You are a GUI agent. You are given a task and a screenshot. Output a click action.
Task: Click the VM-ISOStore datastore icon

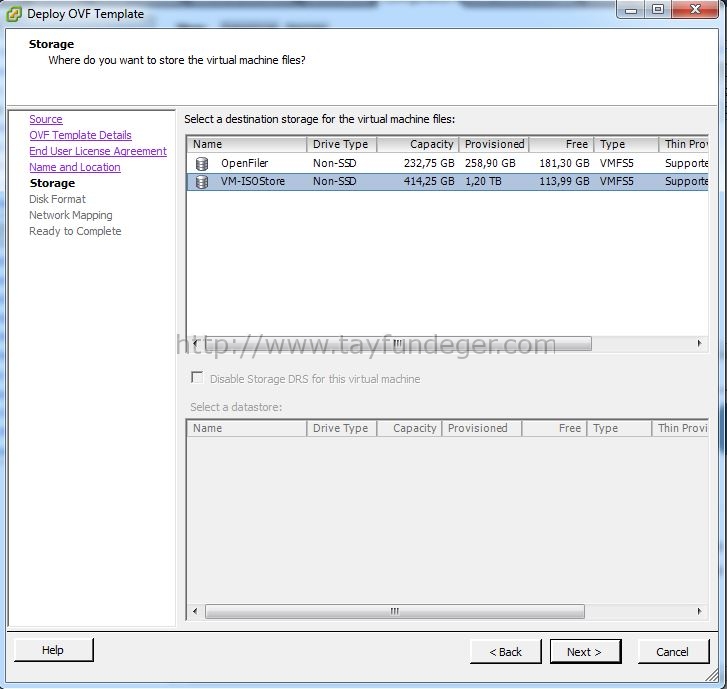(202, 182)
